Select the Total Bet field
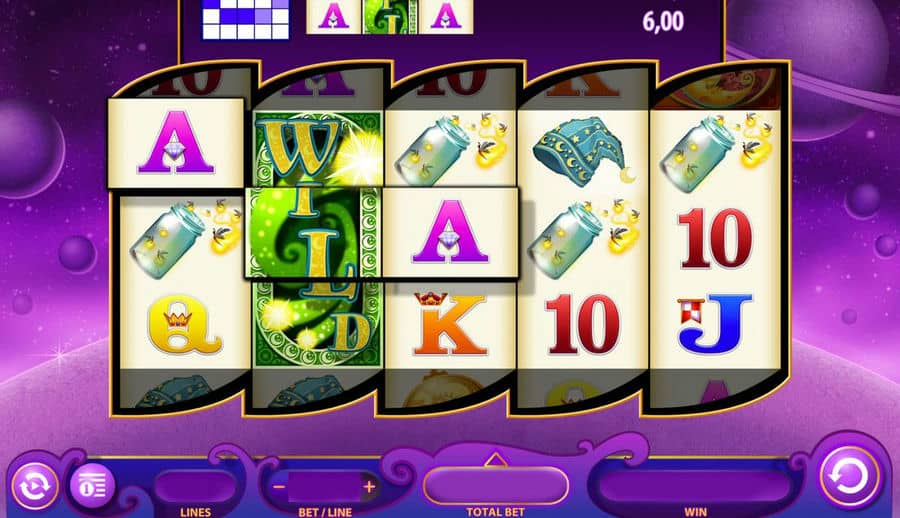The width and height of the screenshot is (900, 518). pyautogui.click(x=496, y=486)
